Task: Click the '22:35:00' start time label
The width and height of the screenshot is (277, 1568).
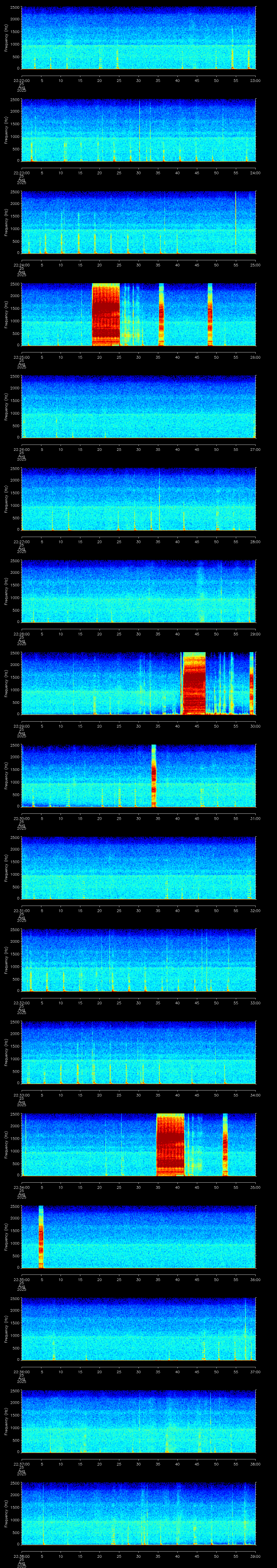Action: coord(22,1279)
